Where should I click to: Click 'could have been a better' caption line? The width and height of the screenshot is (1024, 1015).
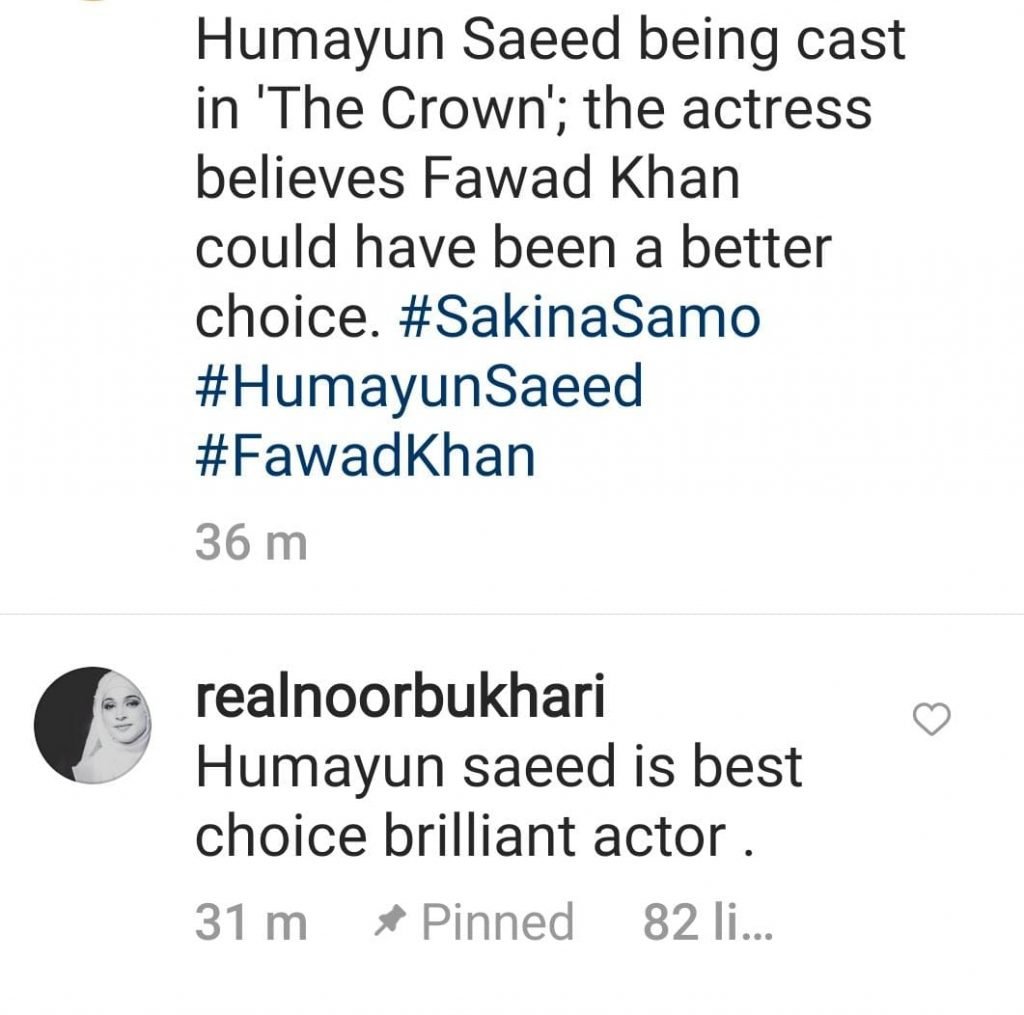point(513,248)
